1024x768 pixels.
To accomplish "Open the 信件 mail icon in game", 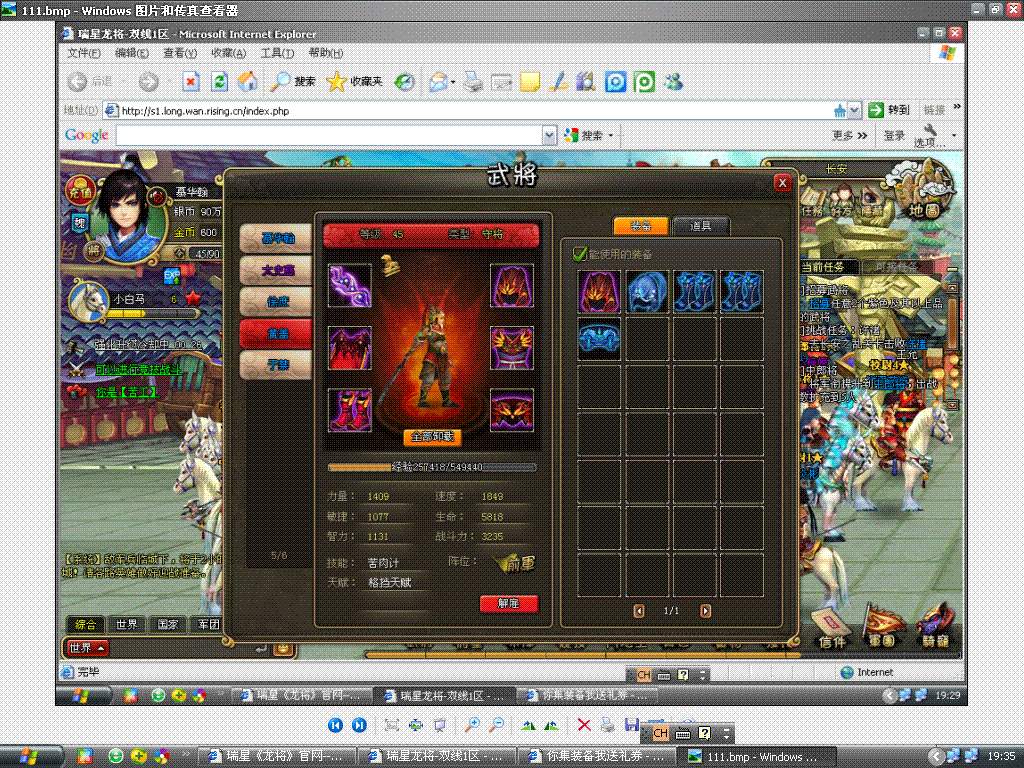I will (x=832, y=630).
